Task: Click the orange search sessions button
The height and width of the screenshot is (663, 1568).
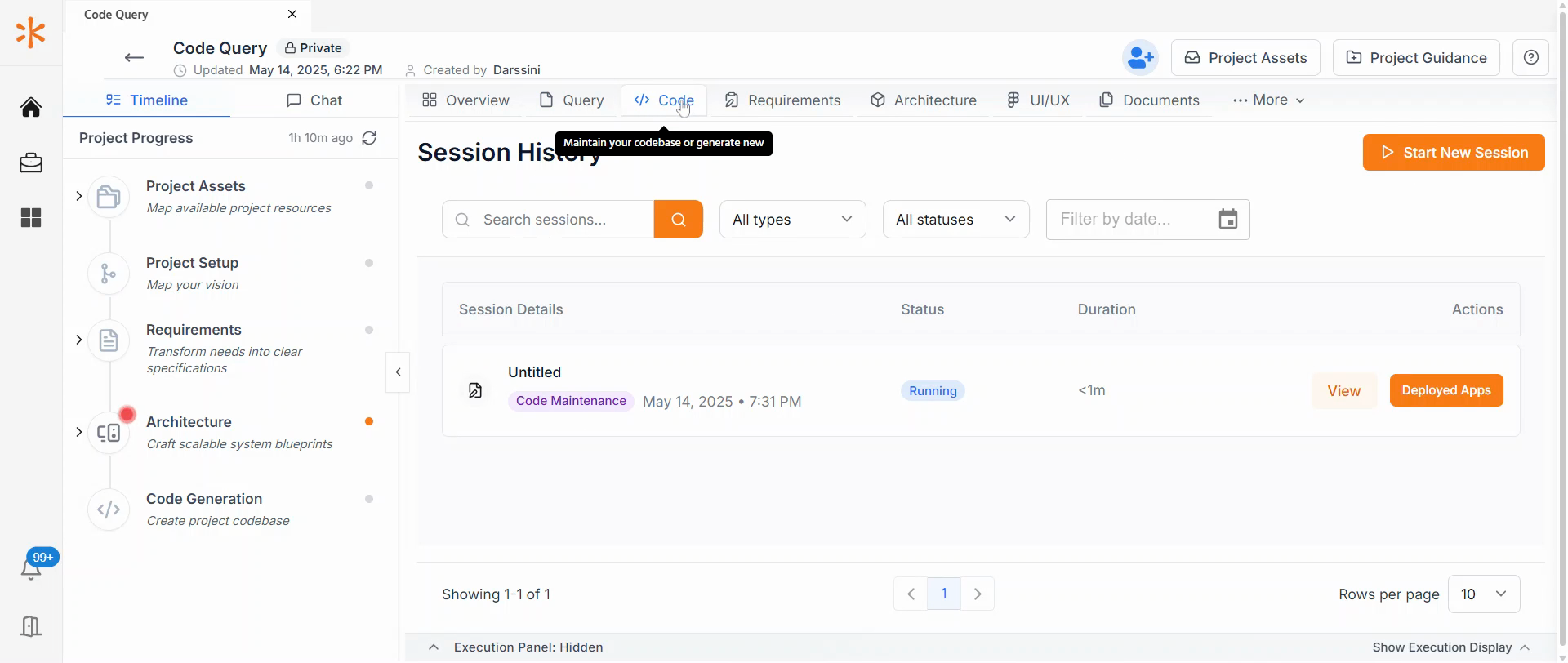Action: point(679,220)
